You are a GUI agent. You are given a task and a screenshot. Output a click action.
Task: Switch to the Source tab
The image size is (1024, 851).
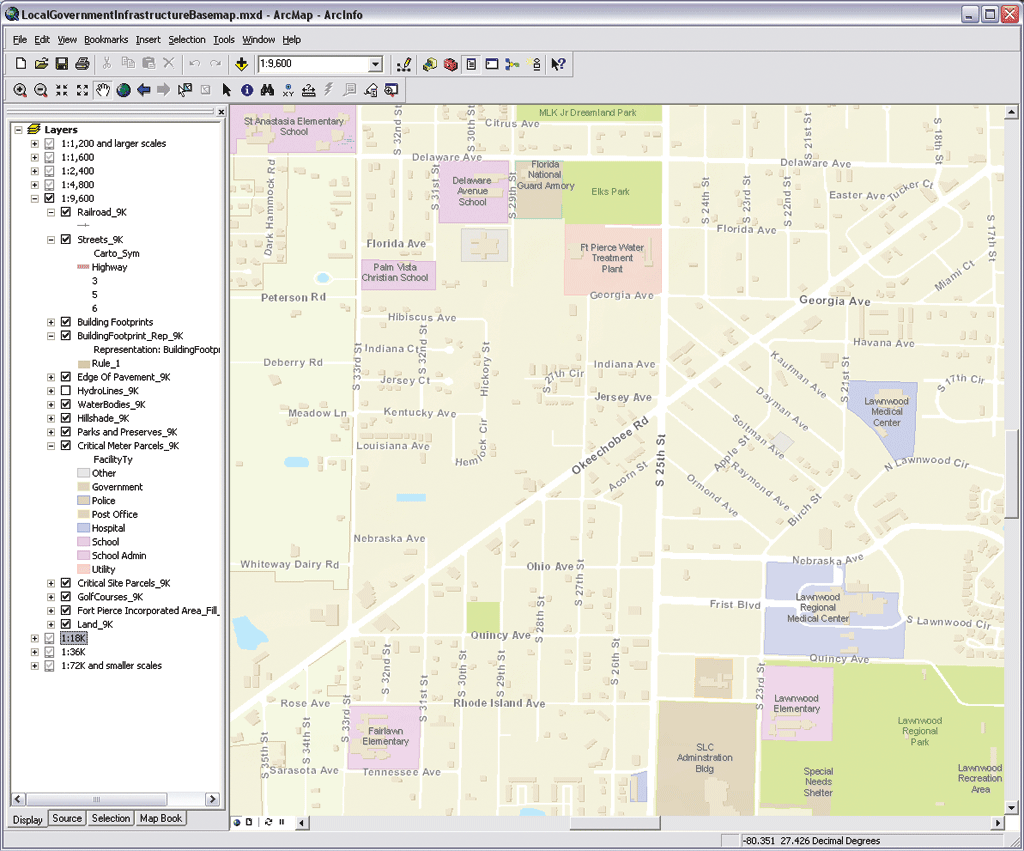point(67,818)
